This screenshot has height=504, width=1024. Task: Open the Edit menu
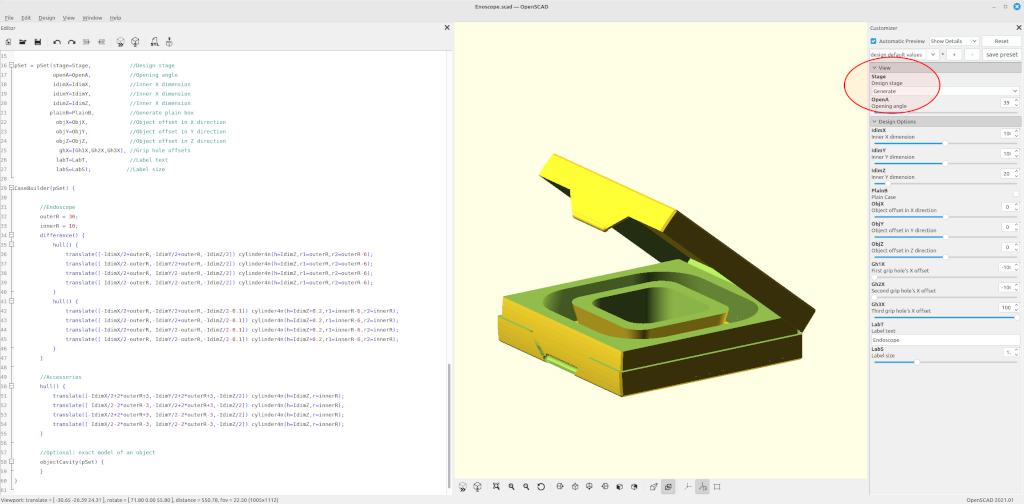click(x=26, y=18)
